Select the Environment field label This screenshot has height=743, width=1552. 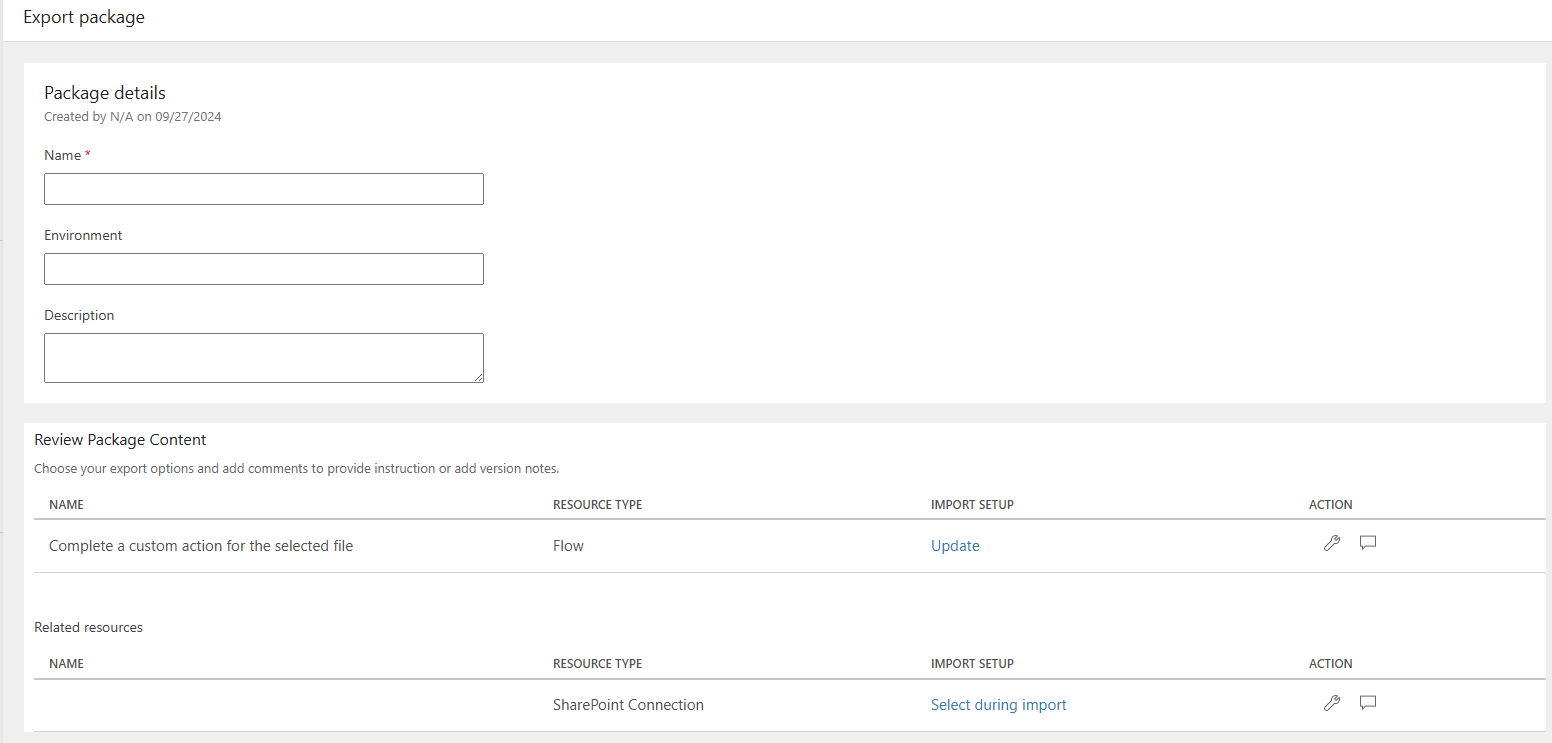(83, 235)
